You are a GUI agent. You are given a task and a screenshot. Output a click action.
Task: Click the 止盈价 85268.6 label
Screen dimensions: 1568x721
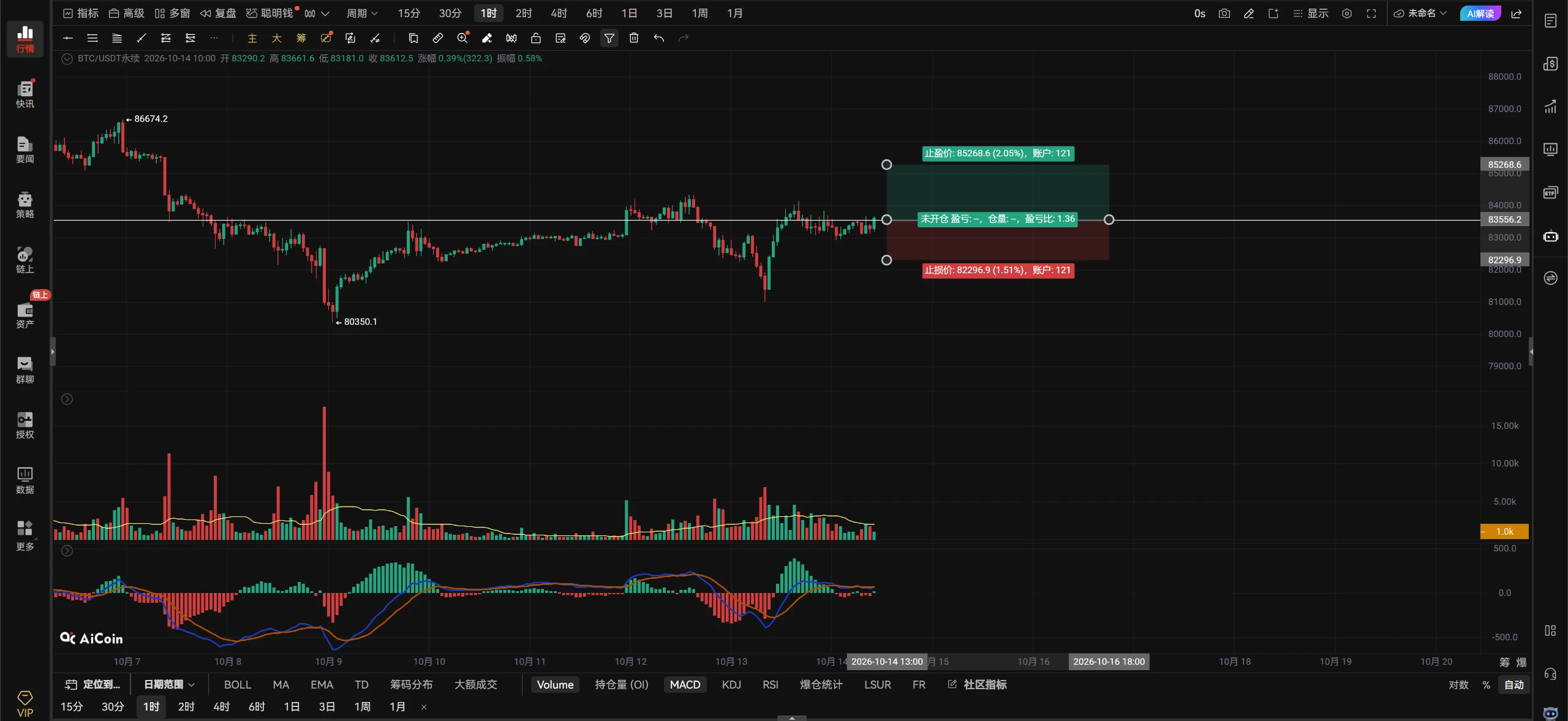[998, 153]
